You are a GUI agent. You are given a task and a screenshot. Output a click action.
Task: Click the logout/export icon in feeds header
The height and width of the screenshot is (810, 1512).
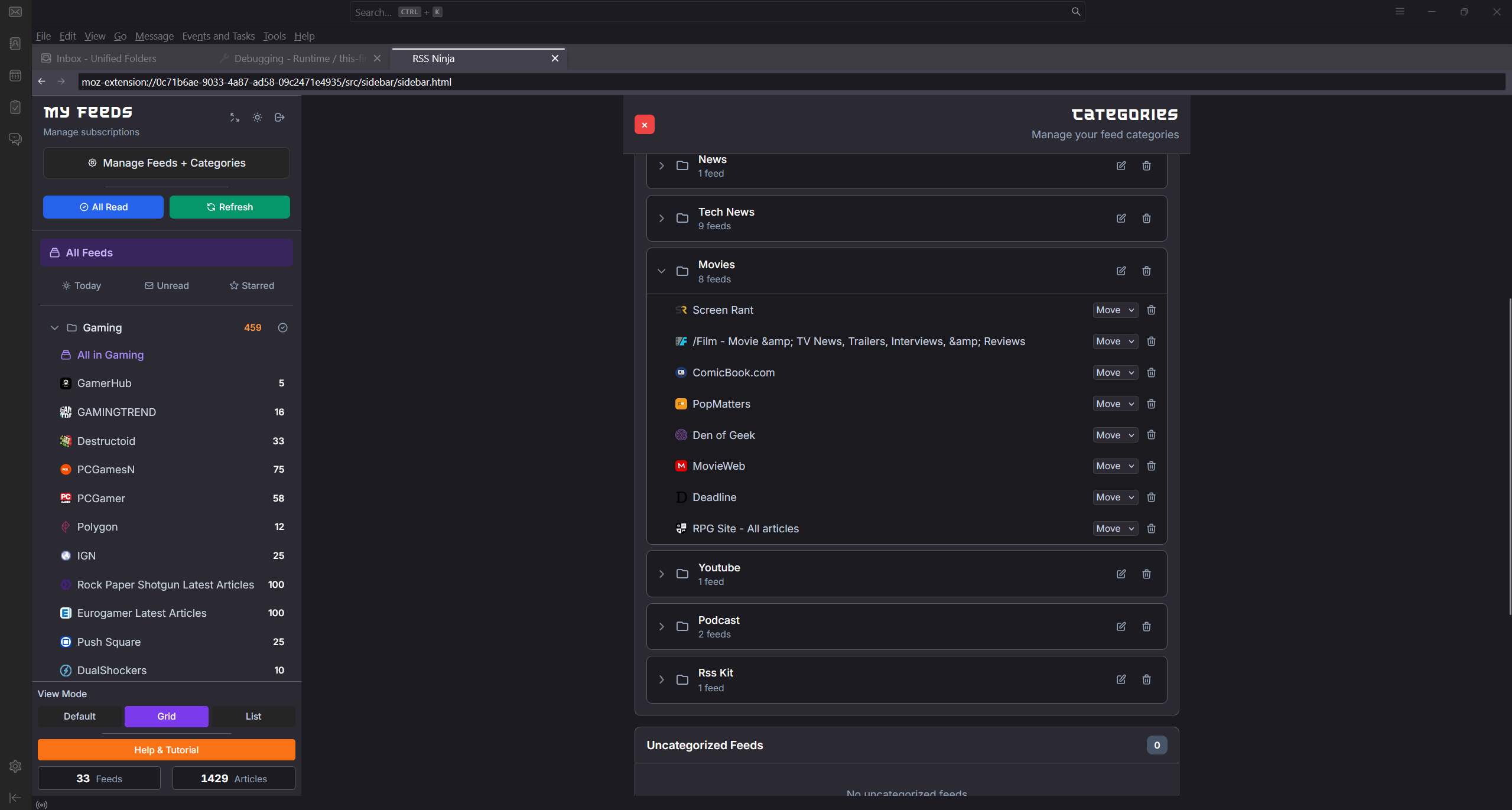coord(280,118)
